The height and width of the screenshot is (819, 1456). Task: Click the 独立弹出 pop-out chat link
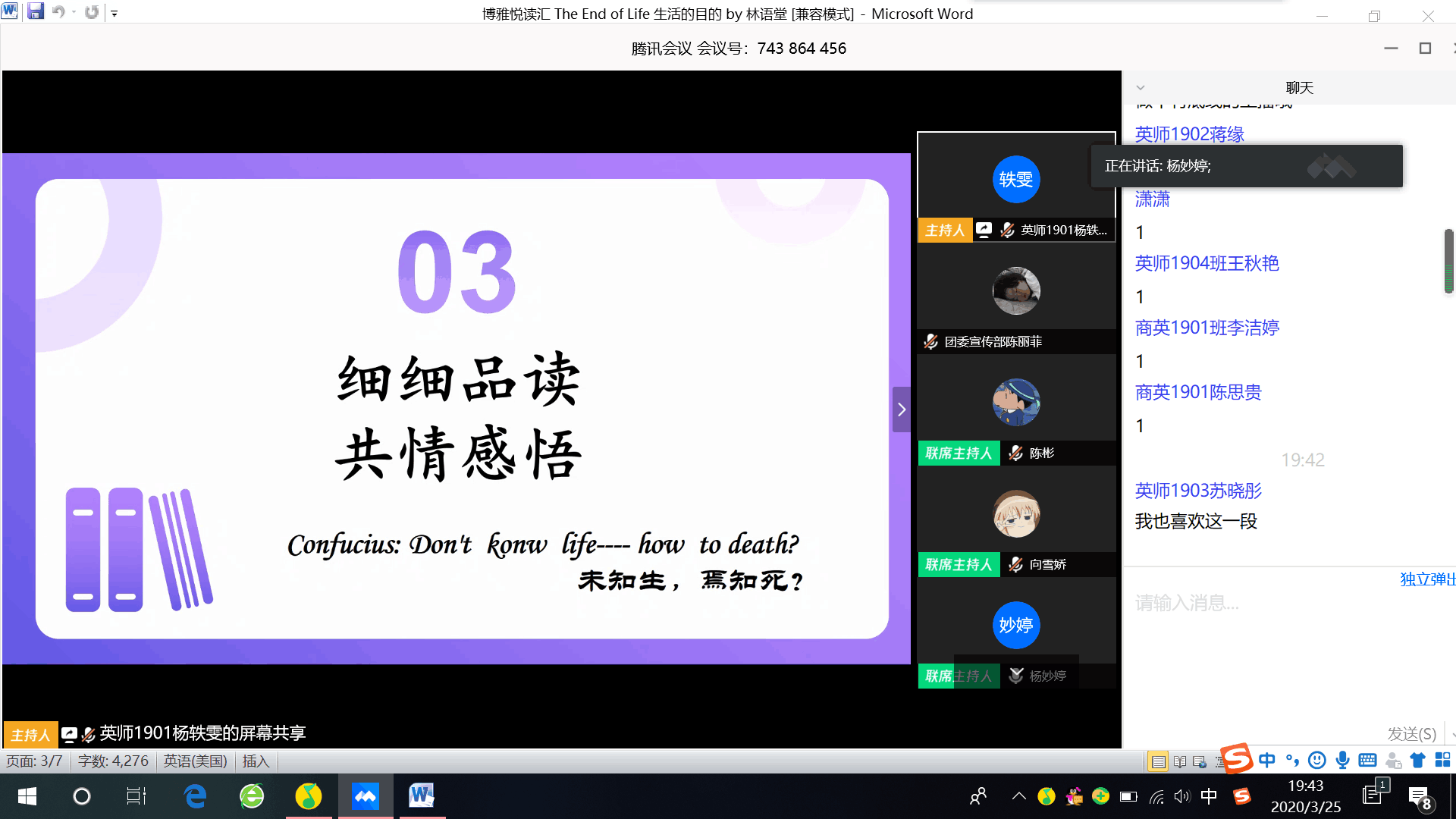(1426, 579)
